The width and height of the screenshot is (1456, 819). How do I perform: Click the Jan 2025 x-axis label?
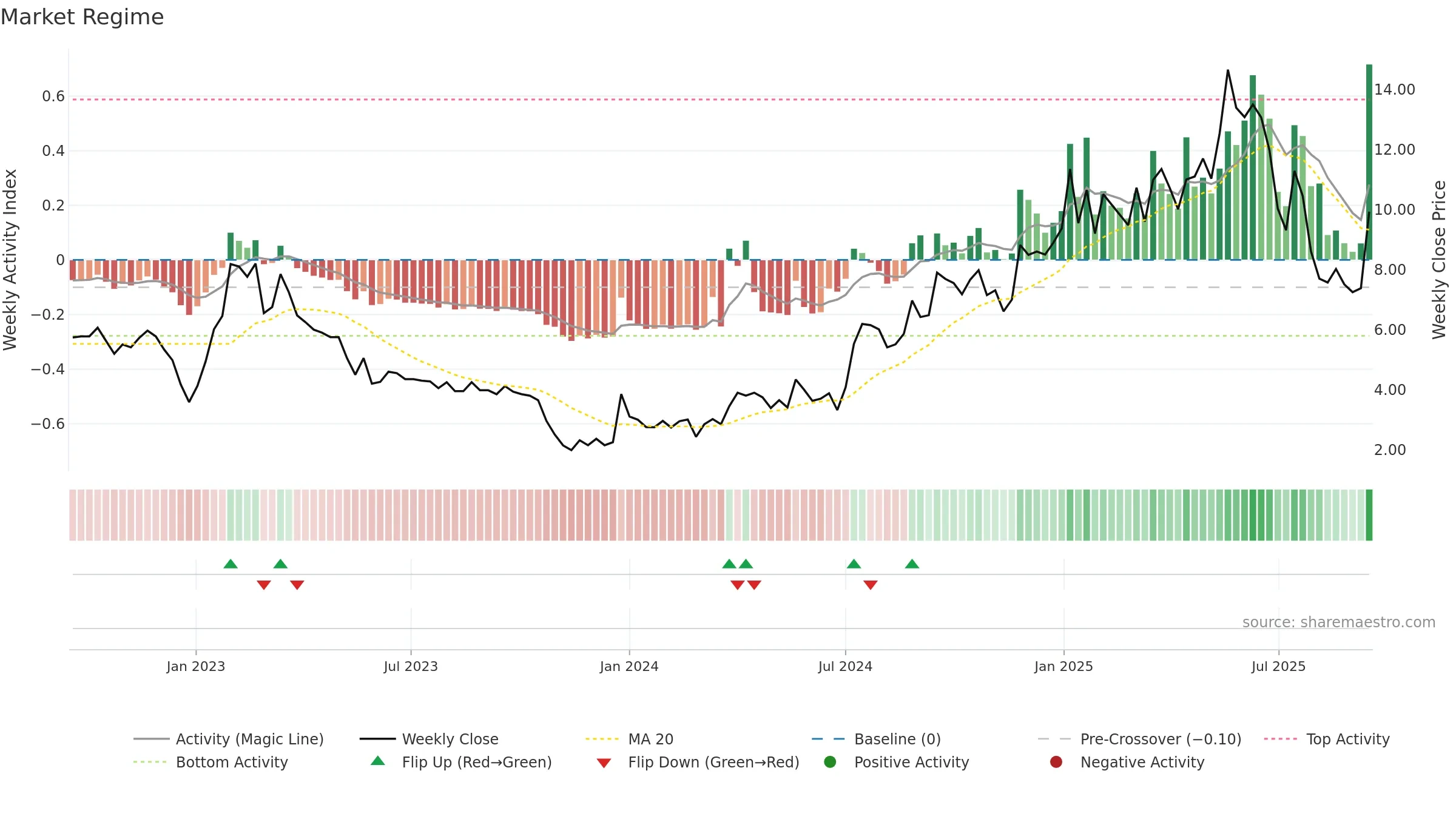coord(1063,667)
